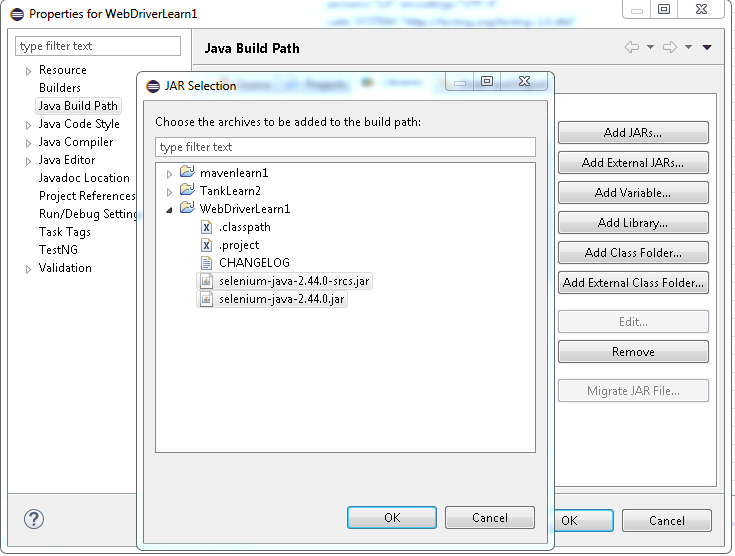Screen dimensions: 735x556
Task: Click the .classpath file icon
Action: pyautogui.click(x=206, y=227)
